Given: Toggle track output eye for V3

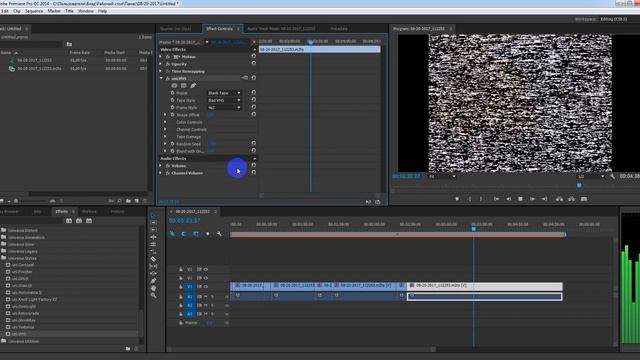Looking at the screenshot, I should [x=206, y=269].
